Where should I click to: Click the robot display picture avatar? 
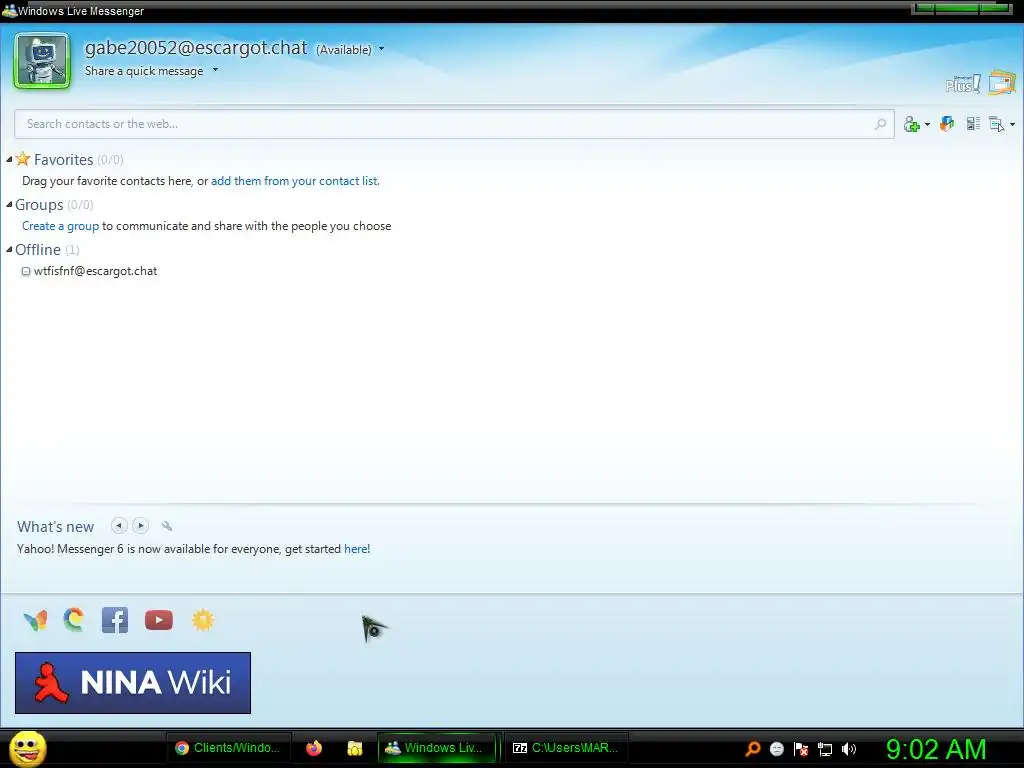coord(42,61)
